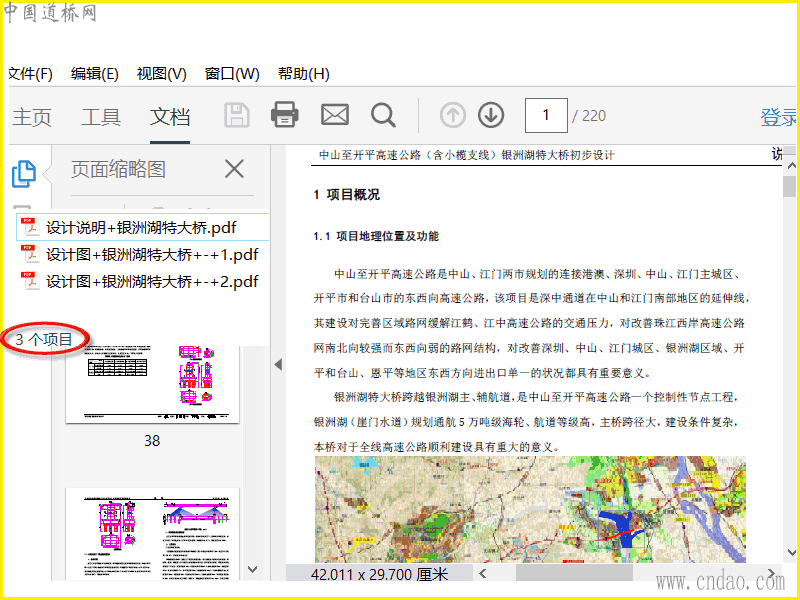The image size is (800, 600).
Task: Select 设计说明+银洲湖特大桥.pdf file
Action: click(140, 227)
